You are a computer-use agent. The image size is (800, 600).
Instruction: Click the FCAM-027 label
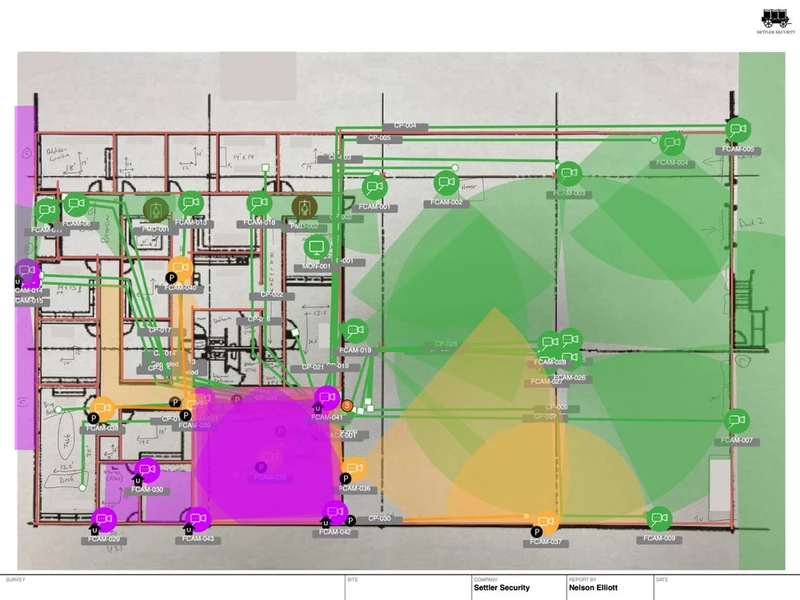[x=546, y=382]
